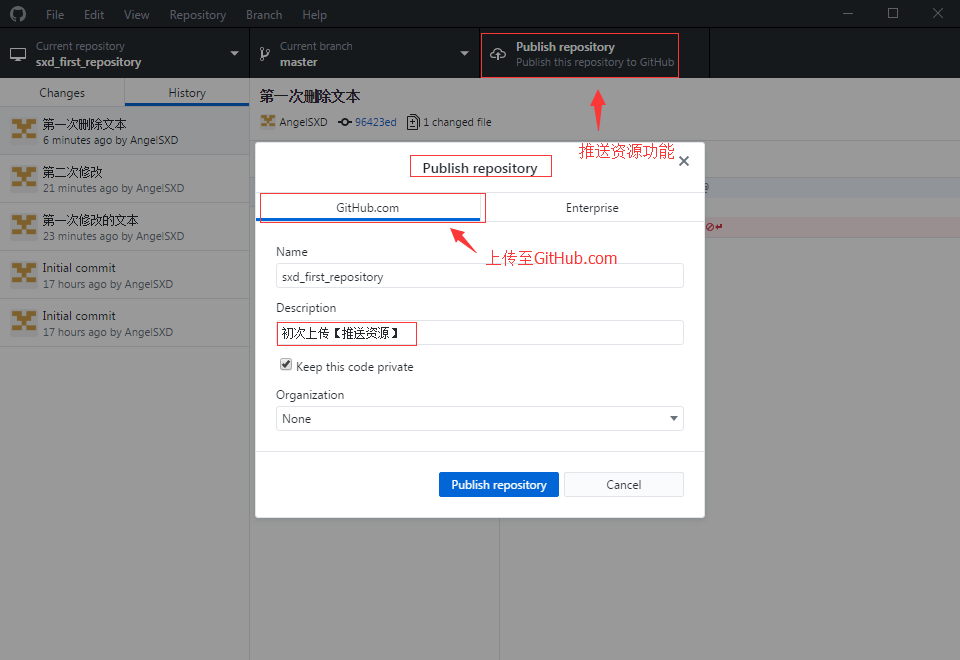Open the View menu
Screen dimensions: 960x660
point(137,15)
